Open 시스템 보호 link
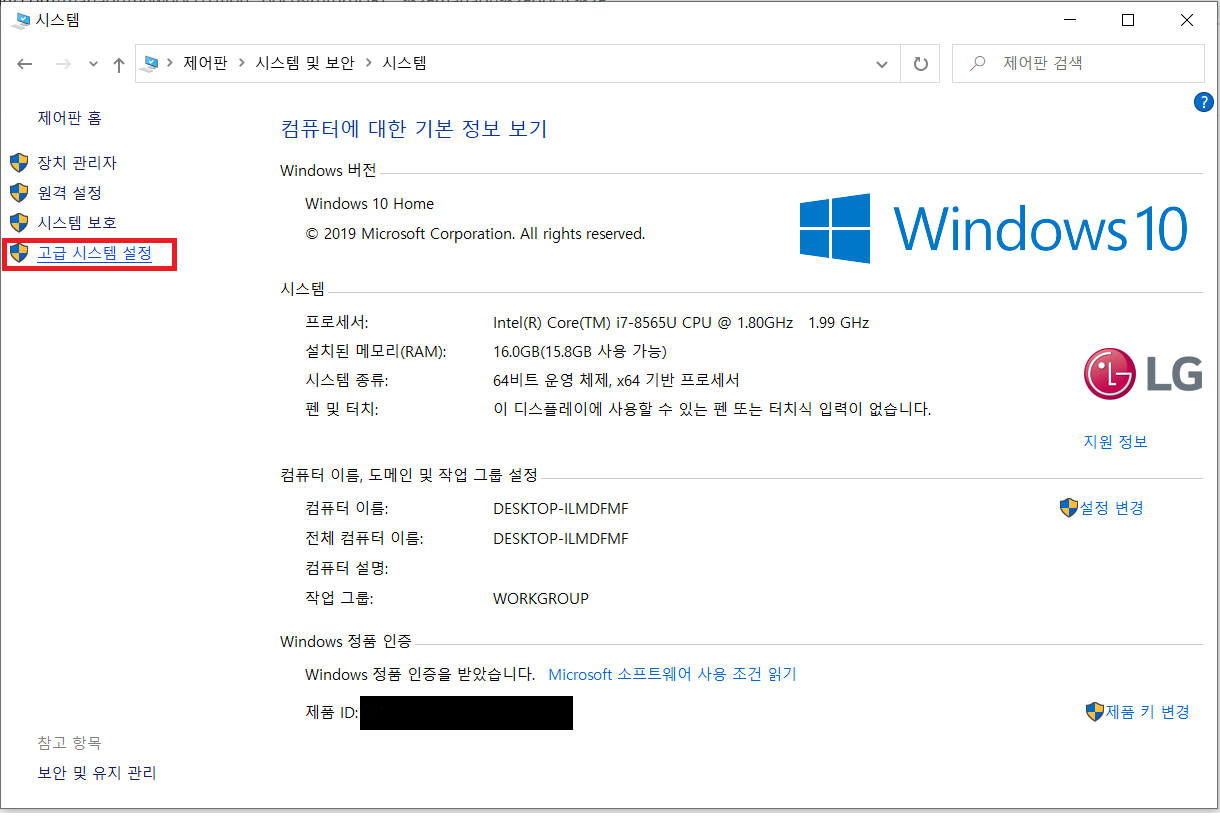This screenshot has width=1220, height=816. (x=77, y=222)
